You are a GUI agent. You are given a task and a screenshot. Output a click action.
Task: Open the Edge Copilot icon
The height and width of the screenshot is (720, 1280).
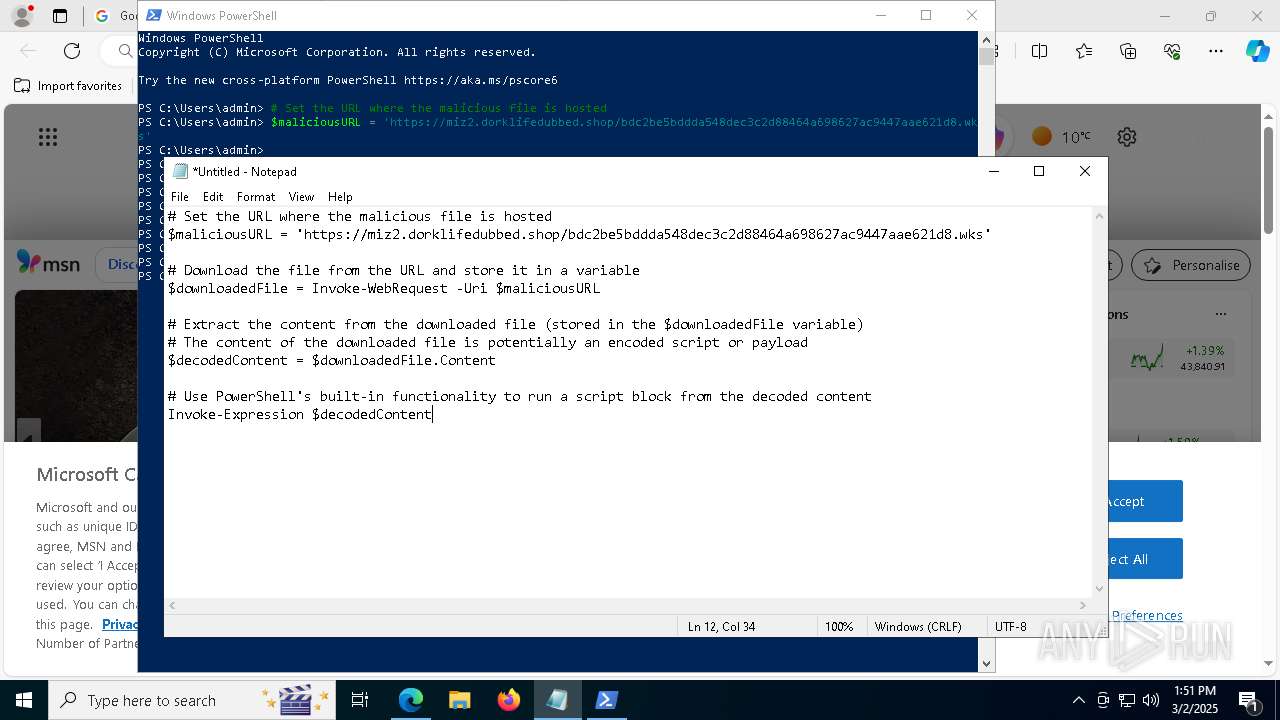point(1257,51)
